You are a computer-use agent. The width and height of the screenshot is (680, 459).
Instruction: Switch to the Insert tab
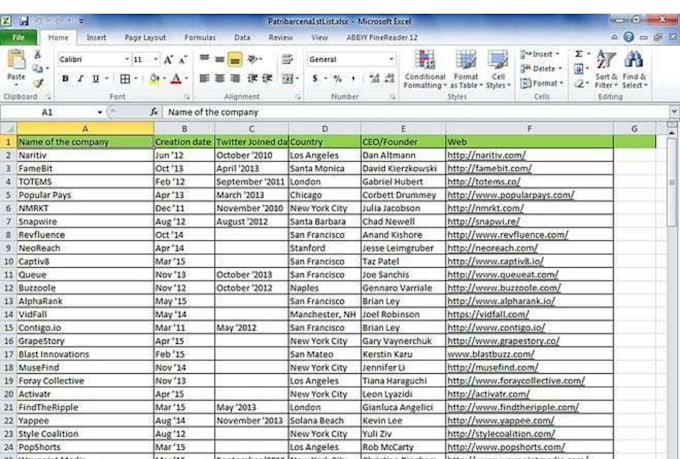(x=96, y=38)
